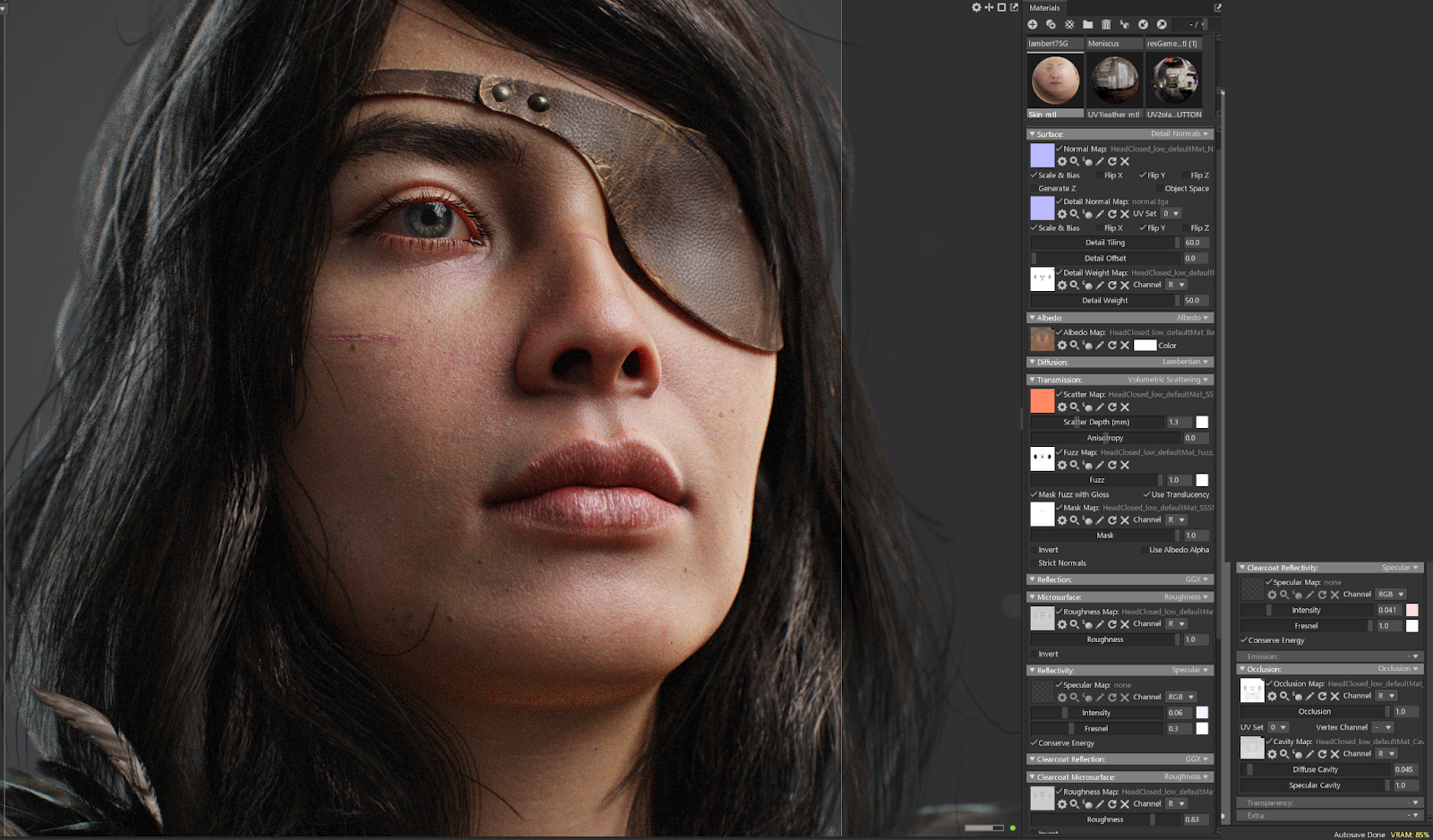Open the materials folder icon
This screenshot has height=840, width=1433.
[x=1087, y=25]
